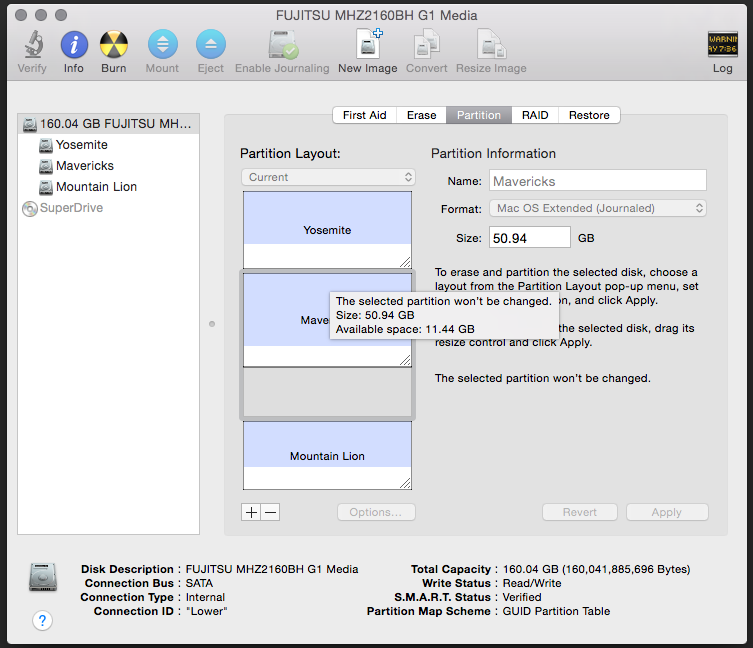753x648 pixels.
Task: Remove partition with the minus button
Action: click(270, 513)
